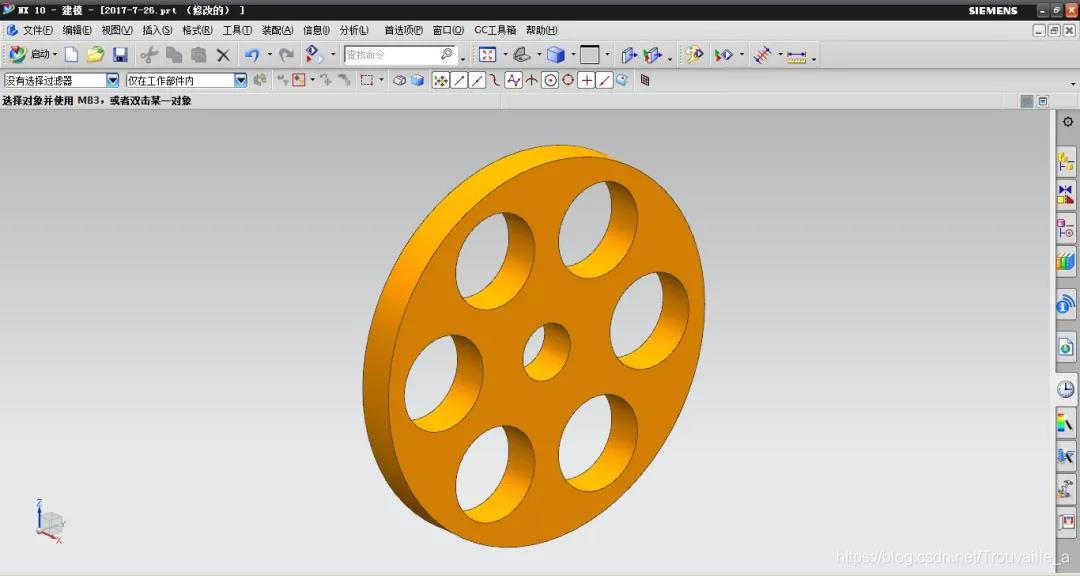Save the part with floppy icon
Image resolution: width=1080 pixels, height=576 pixels.
(121, 54)
